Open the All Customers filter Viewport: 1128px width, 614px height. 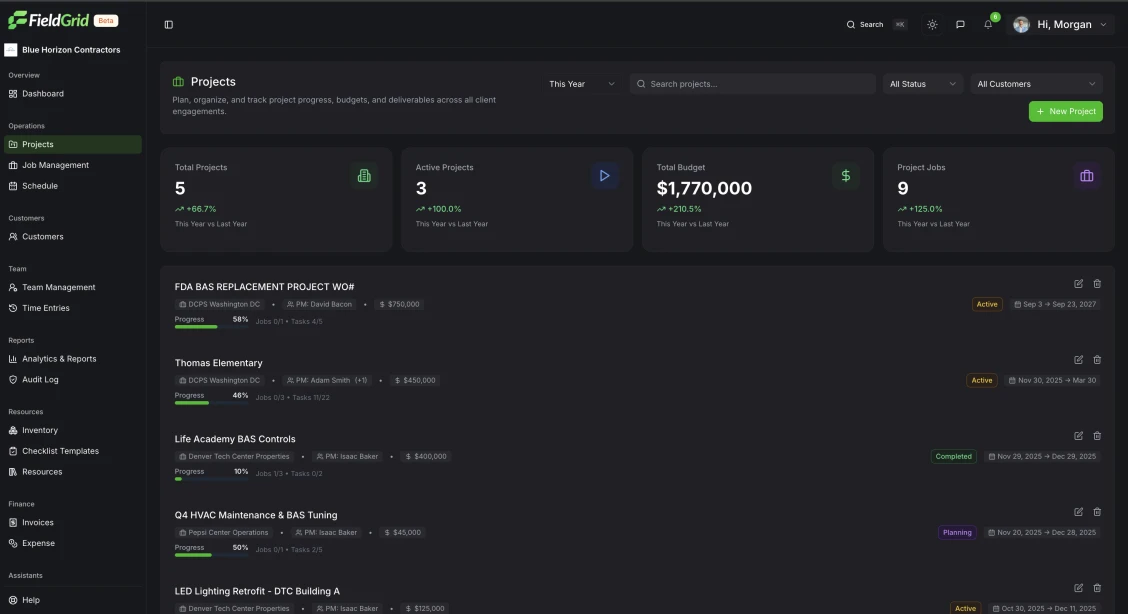click(x=1036, y=84)
